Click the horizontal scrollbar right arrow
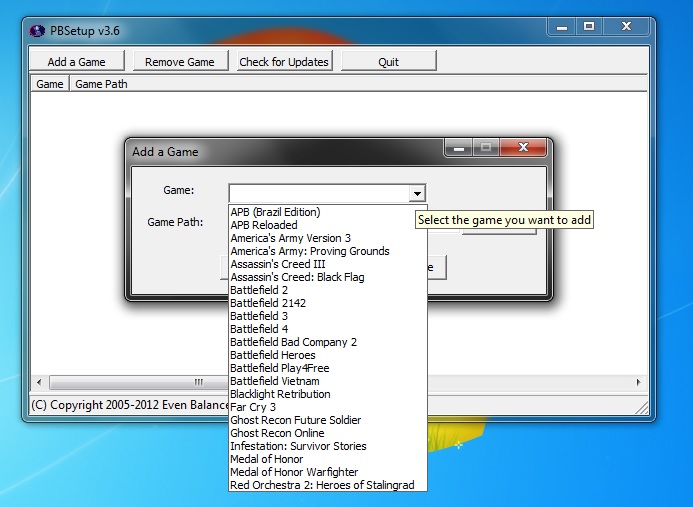 coord(638,382)
